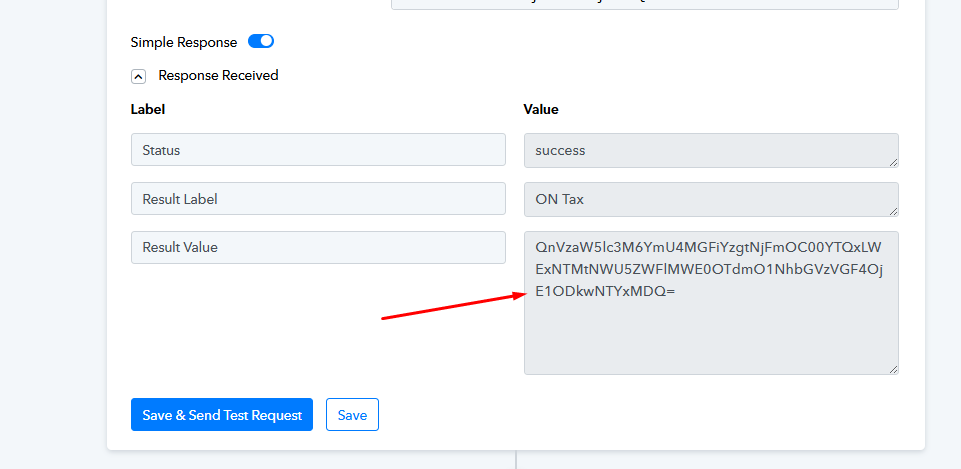Select the Result Label field

click(318, 199)
